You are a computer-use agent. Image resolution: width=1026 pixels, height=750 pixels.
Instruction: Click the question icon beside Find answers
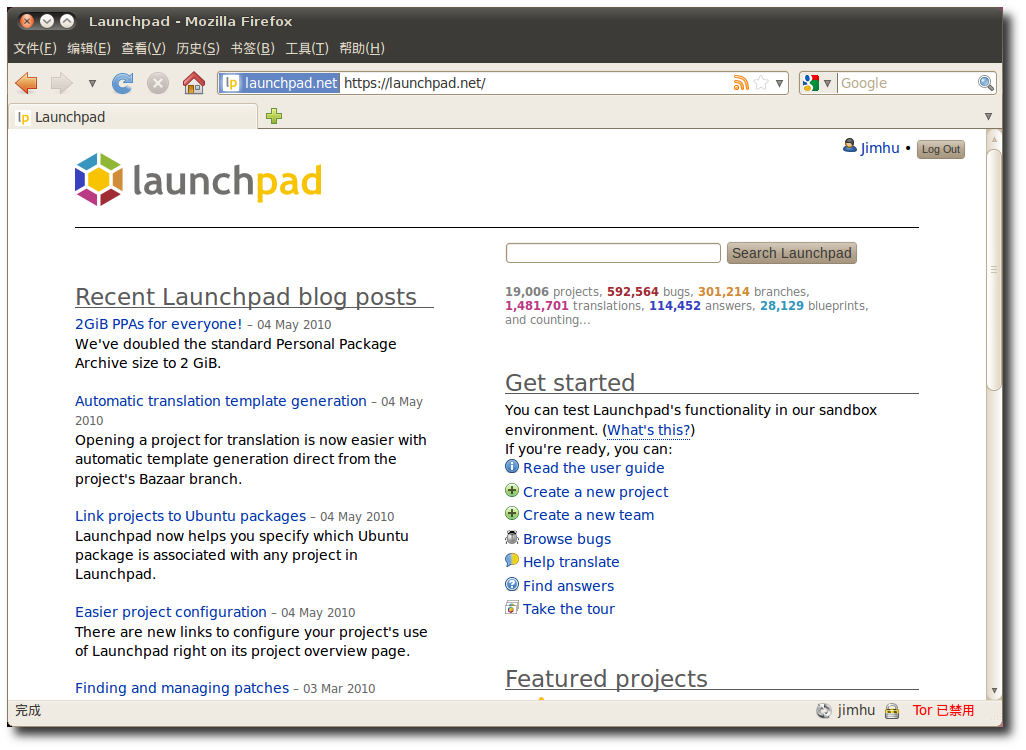512,584
